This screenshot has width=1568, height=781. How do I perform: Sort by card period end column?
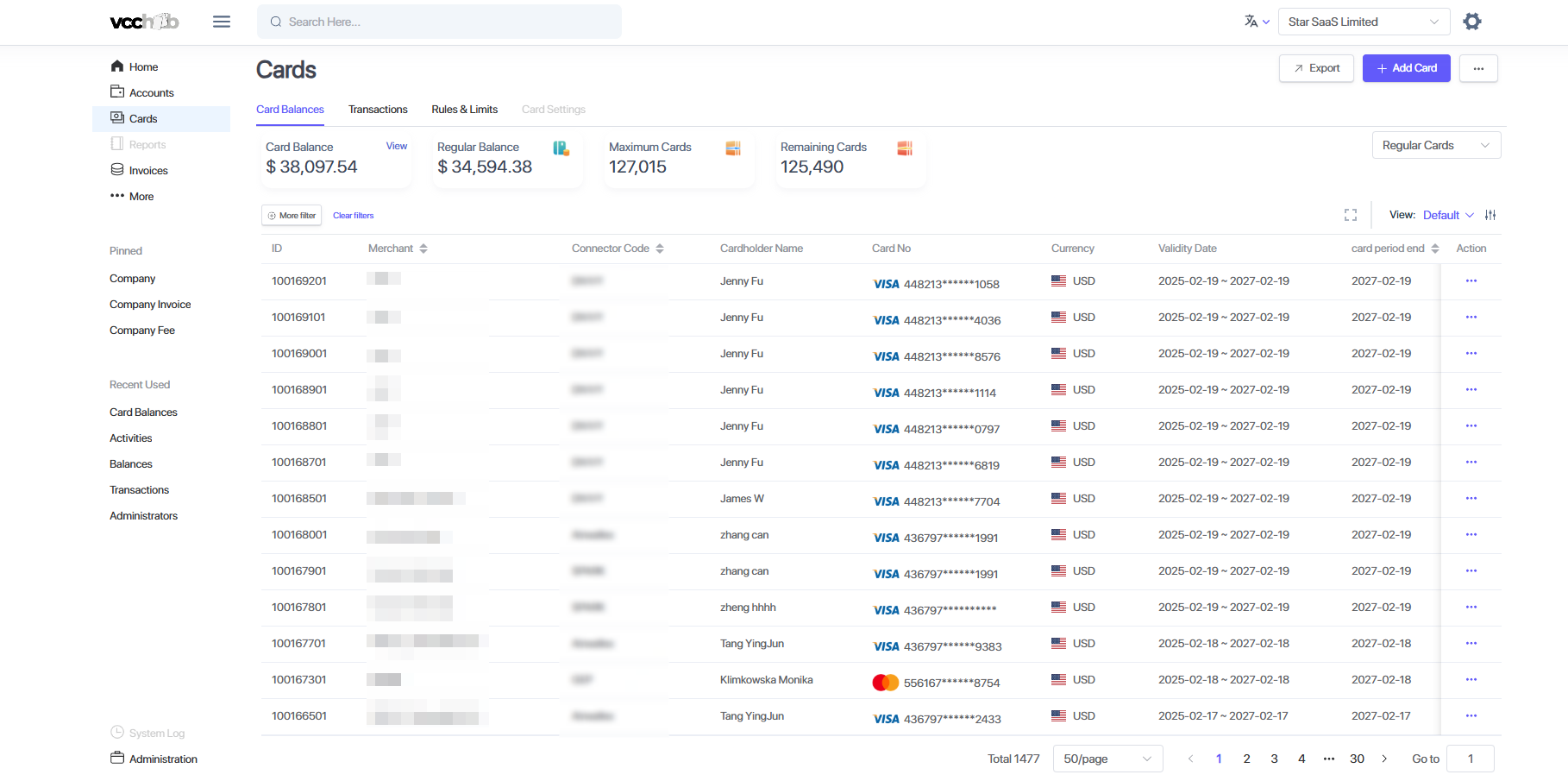1435,249
